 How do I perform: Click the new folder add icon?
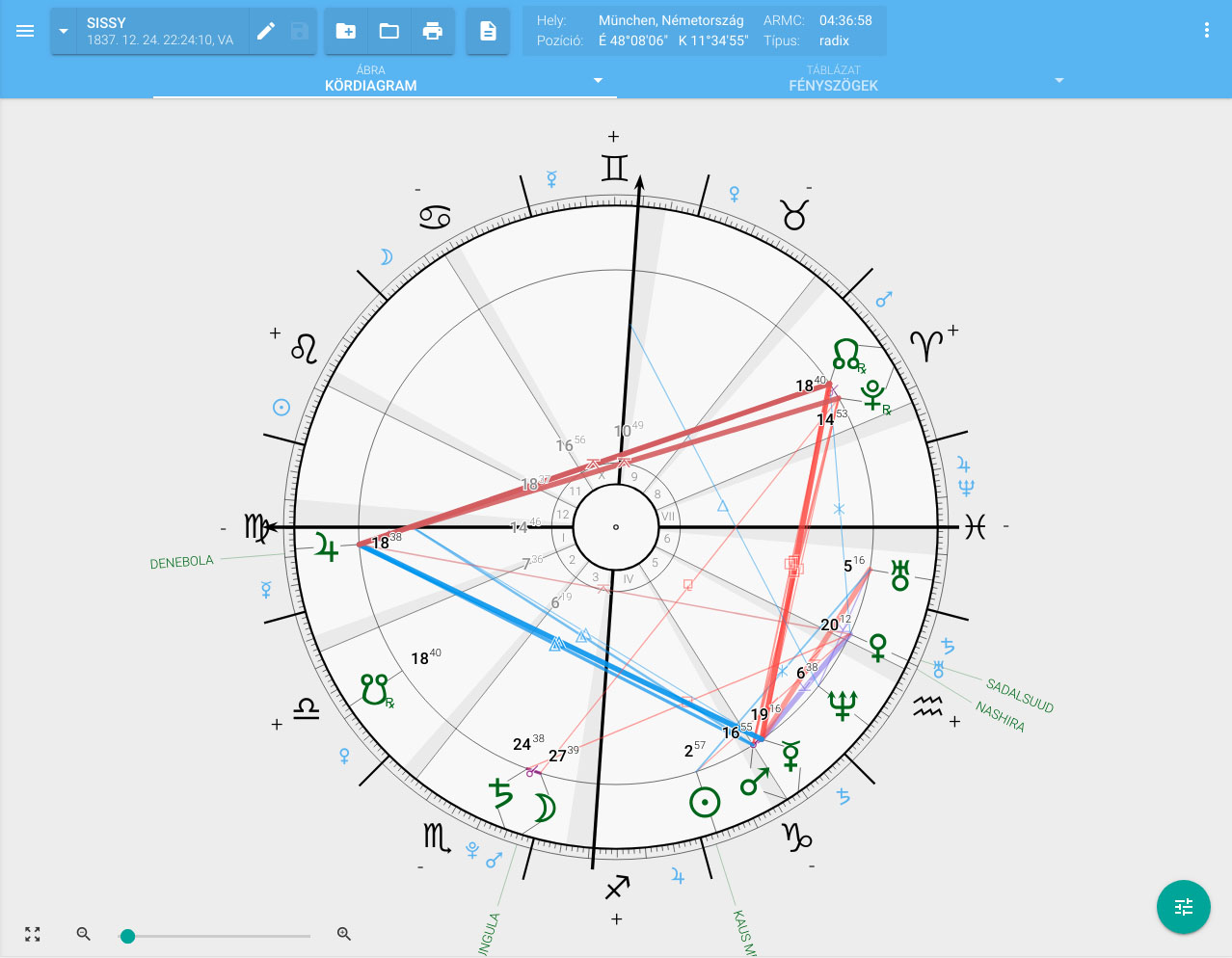[x=345, y=31]
